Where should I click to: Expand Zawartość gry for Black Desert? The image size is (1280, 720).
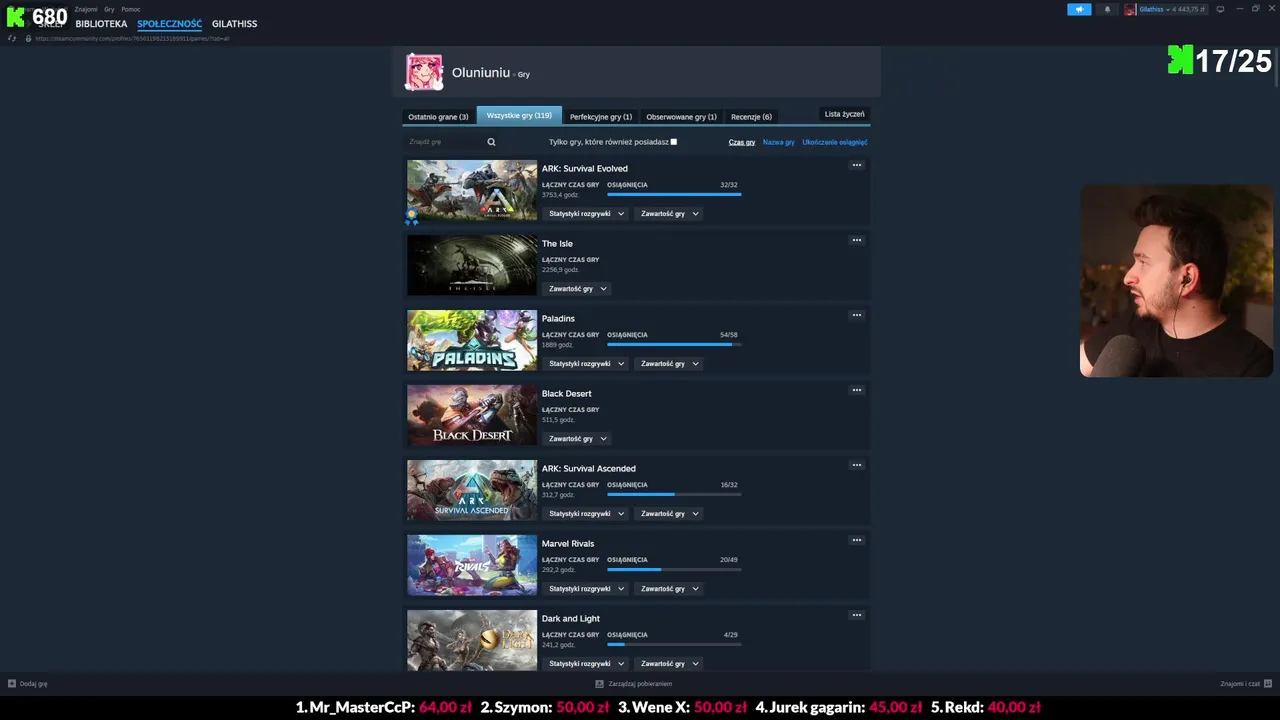(577, 439)
